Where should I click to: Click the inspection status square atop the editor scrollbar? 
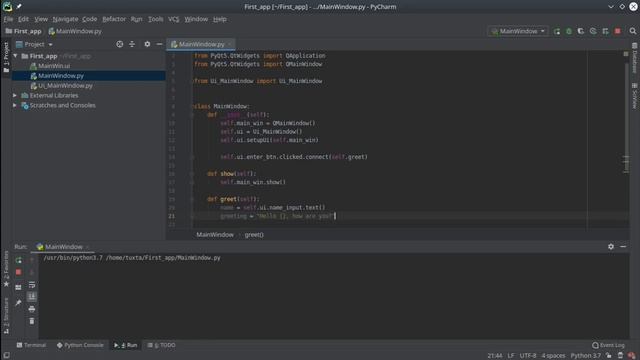pyautogui.click(x=626, y=54)
